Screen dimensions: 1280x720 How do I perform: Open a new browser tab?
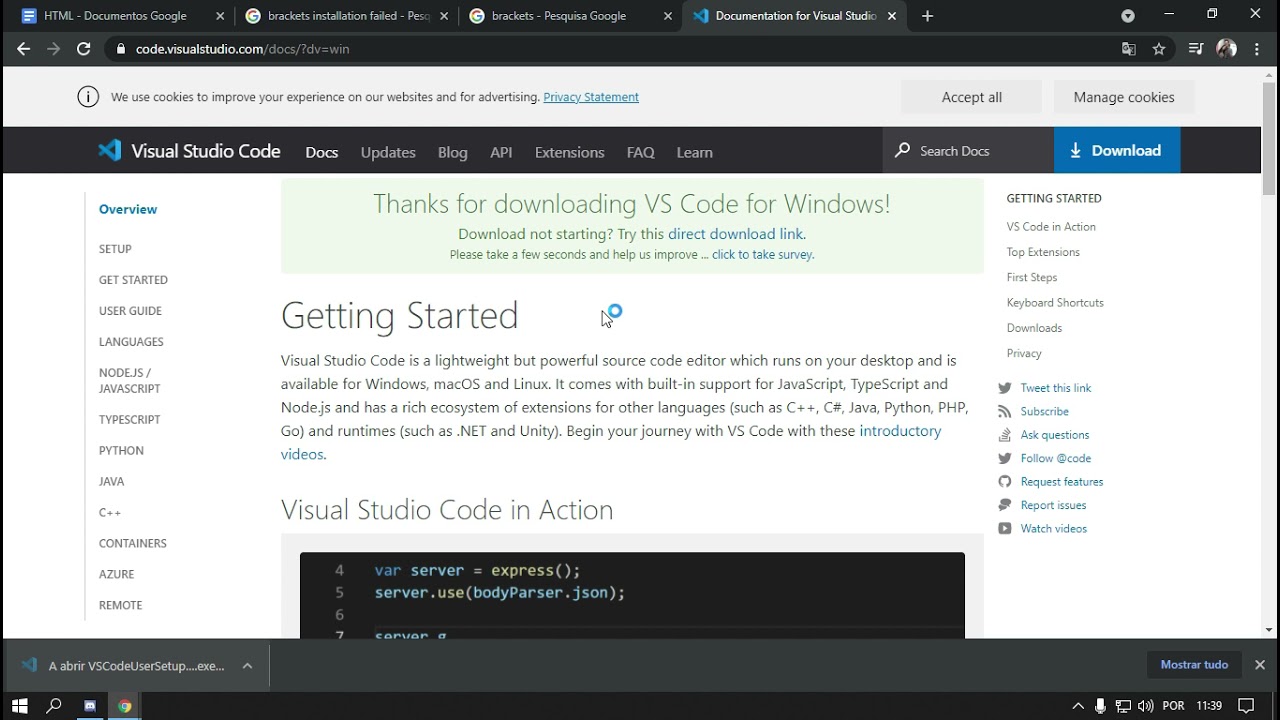(x=927, y=16)
